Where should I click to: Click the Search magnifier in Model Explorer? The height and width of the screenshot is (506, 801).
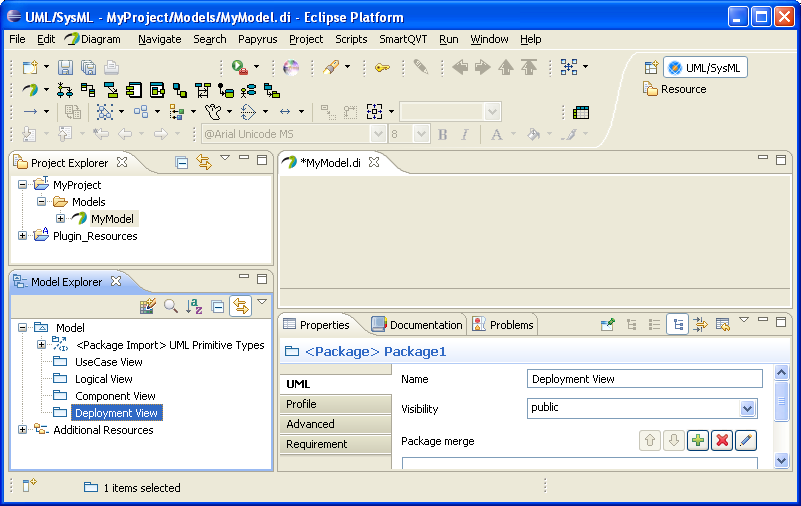171,306
